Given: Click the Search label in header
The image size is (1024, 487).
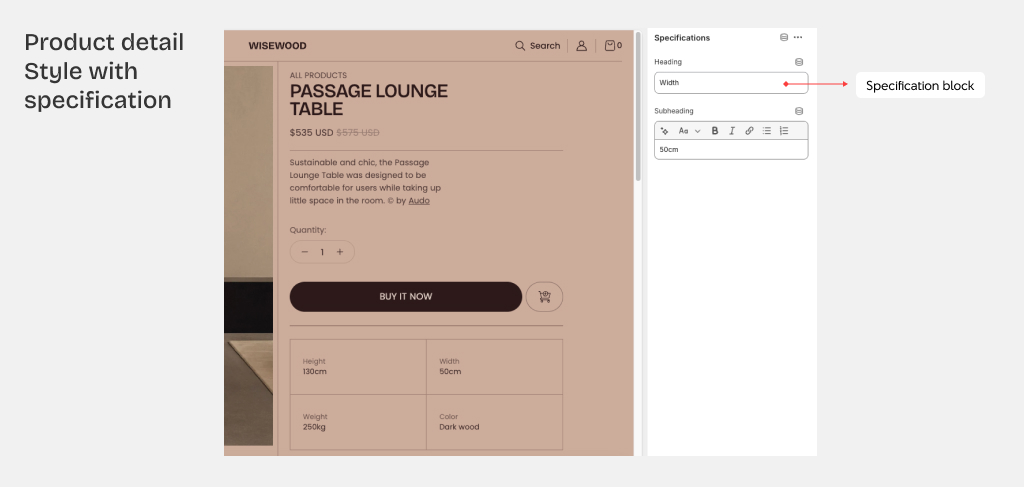Looking at the screenshot, I should coord(545,46).
